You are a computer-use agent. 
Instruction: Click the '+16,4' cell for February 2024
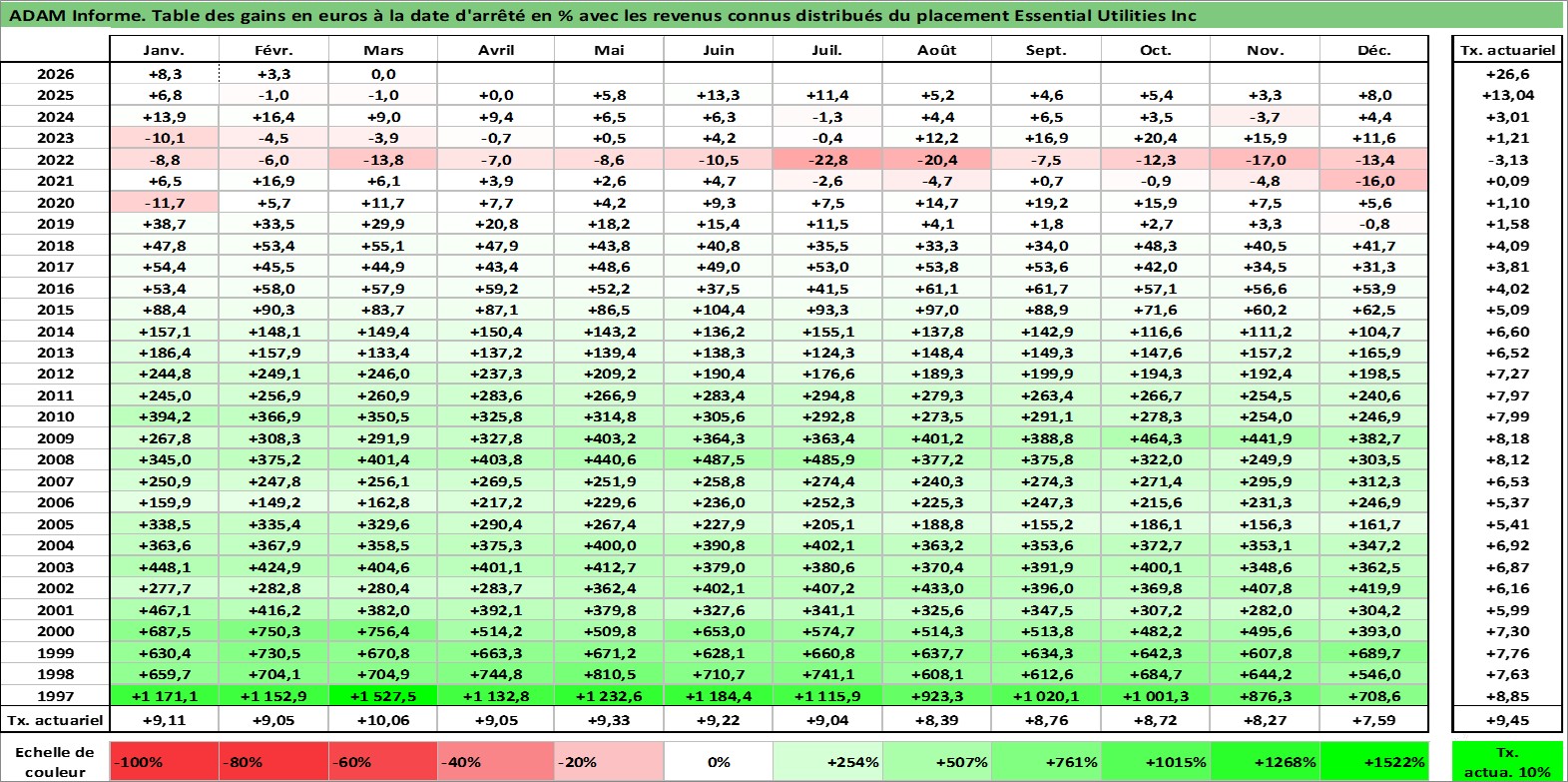coord(274,117)
